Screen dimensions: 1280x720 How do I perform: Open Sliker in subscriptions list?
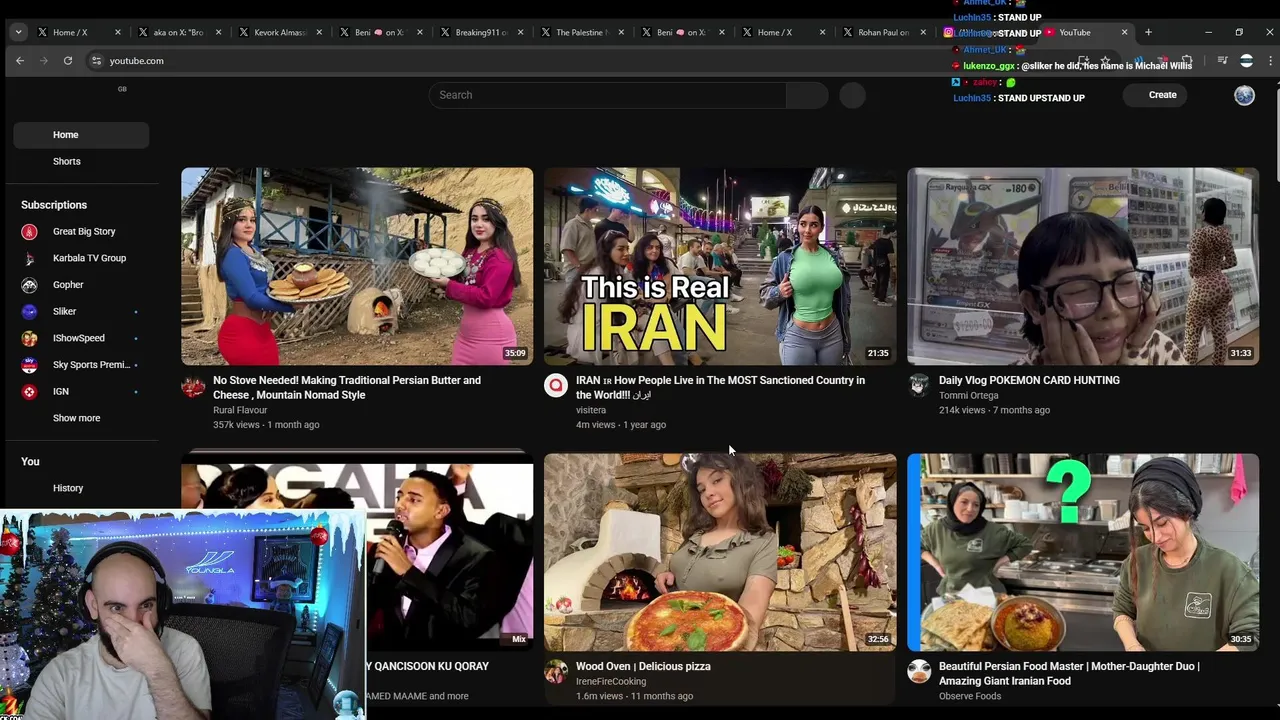pos(81,312)
